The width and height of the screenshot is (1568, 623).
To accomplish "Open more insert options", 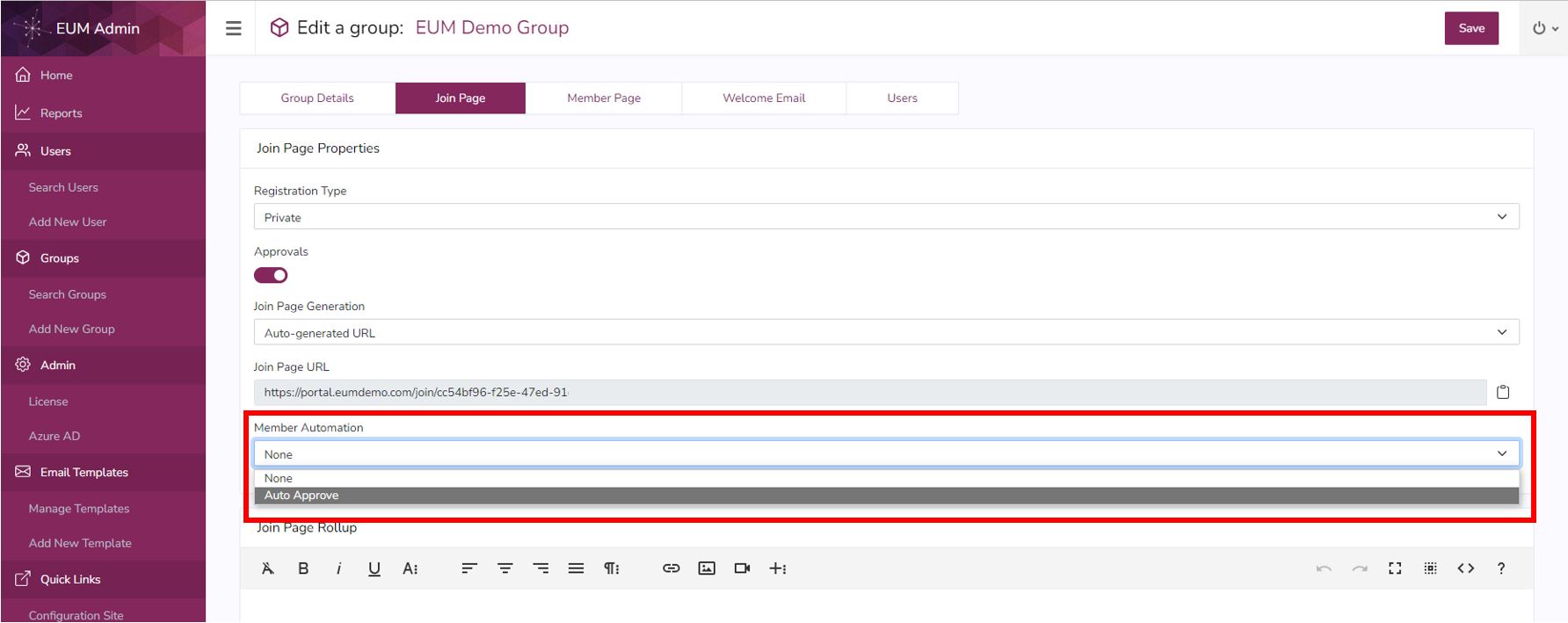I will coord(778,569).
